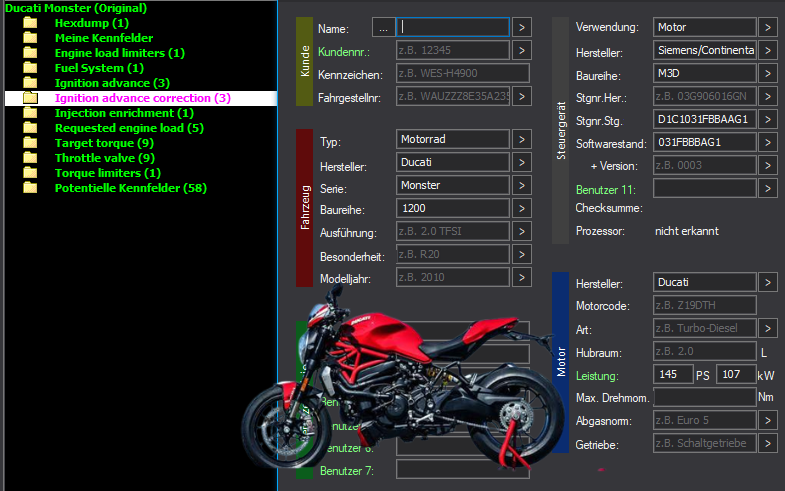Open arrow beside Art Turbo-Diesel field
Screen dimensions: 785x491
coord(767,328)
